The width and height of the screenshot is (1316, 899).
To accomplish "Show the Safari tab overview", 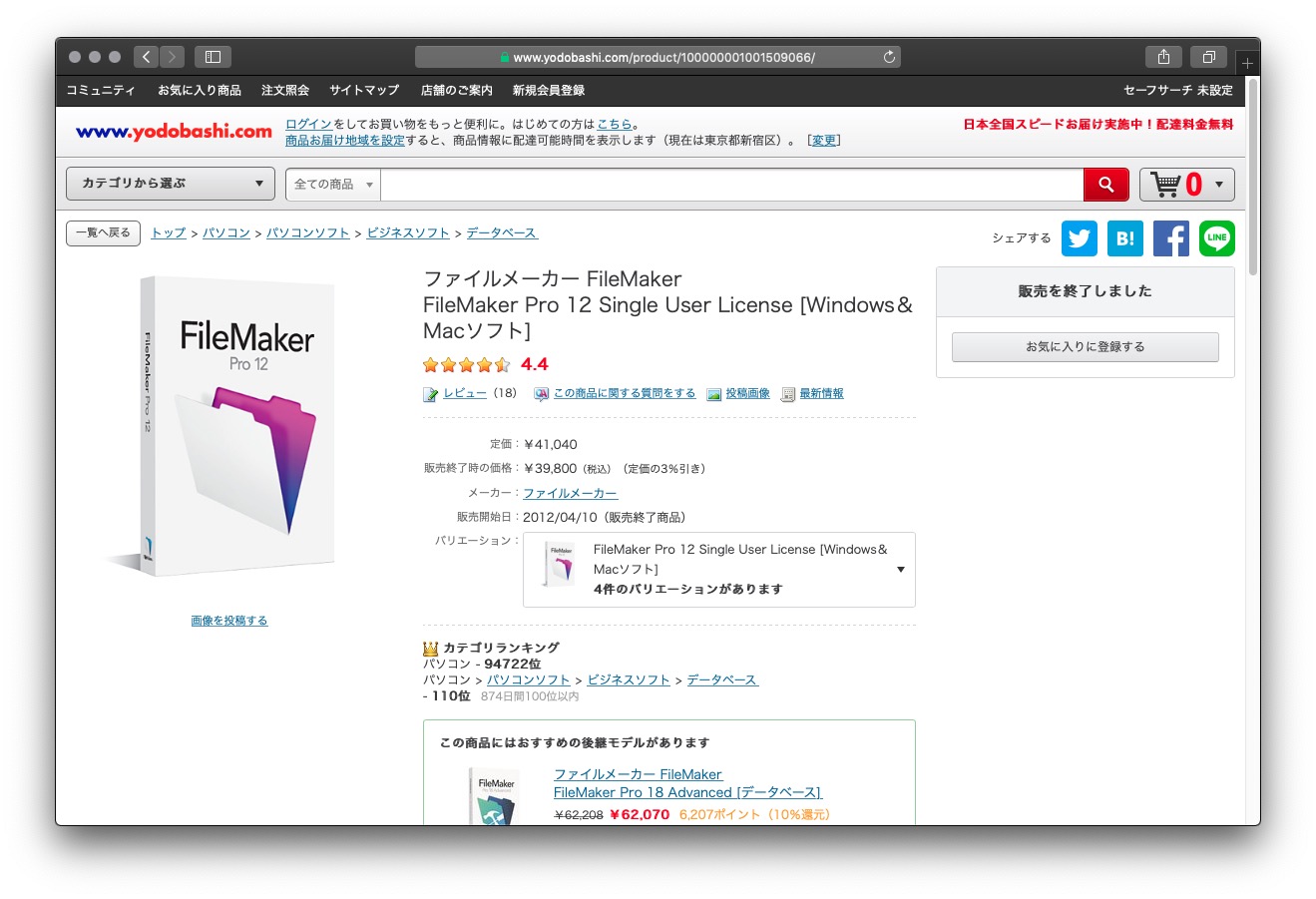I will point(1208,57).
